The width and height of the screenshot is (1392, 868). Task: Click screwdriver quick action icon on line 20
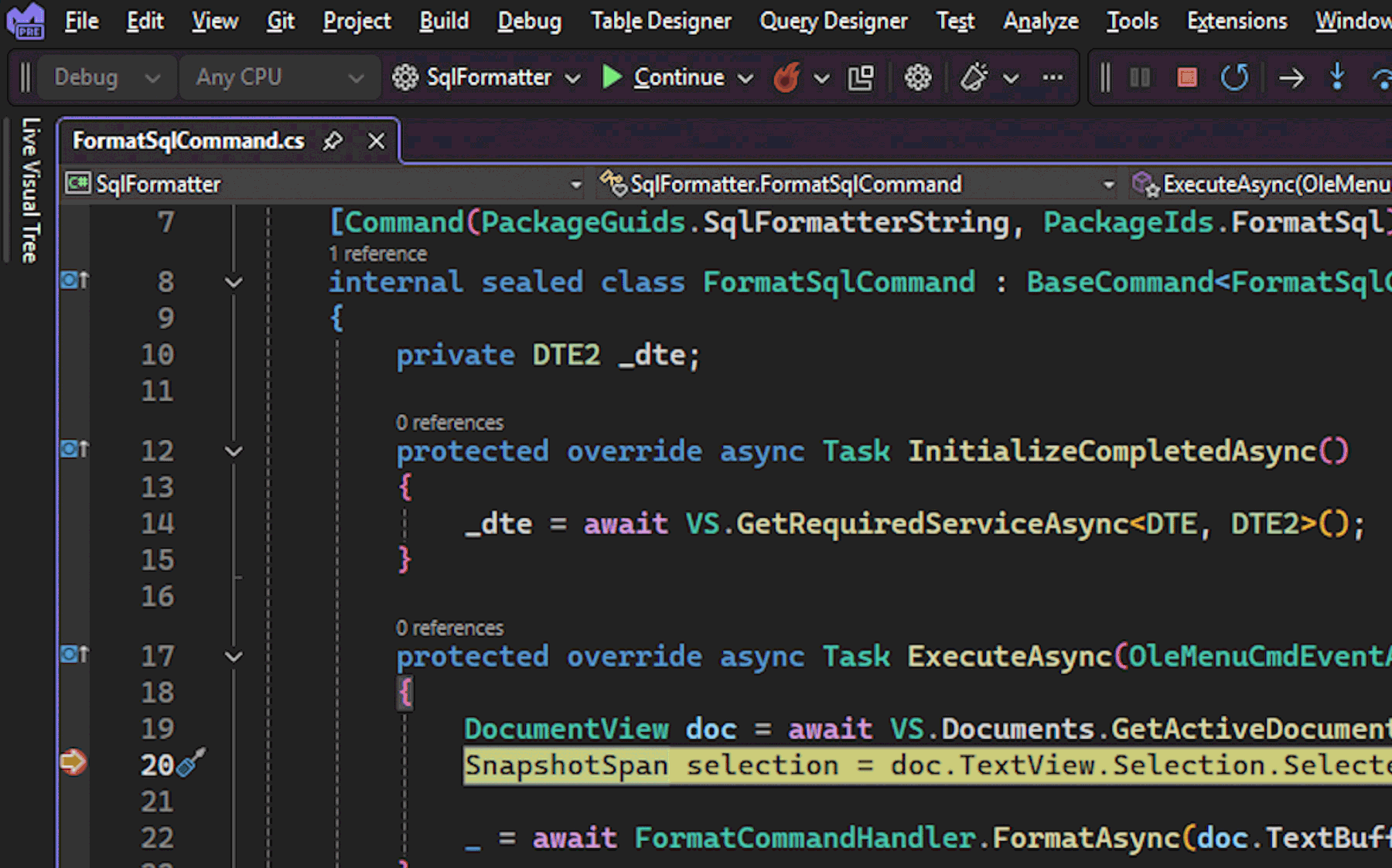(x=191, y=762)
